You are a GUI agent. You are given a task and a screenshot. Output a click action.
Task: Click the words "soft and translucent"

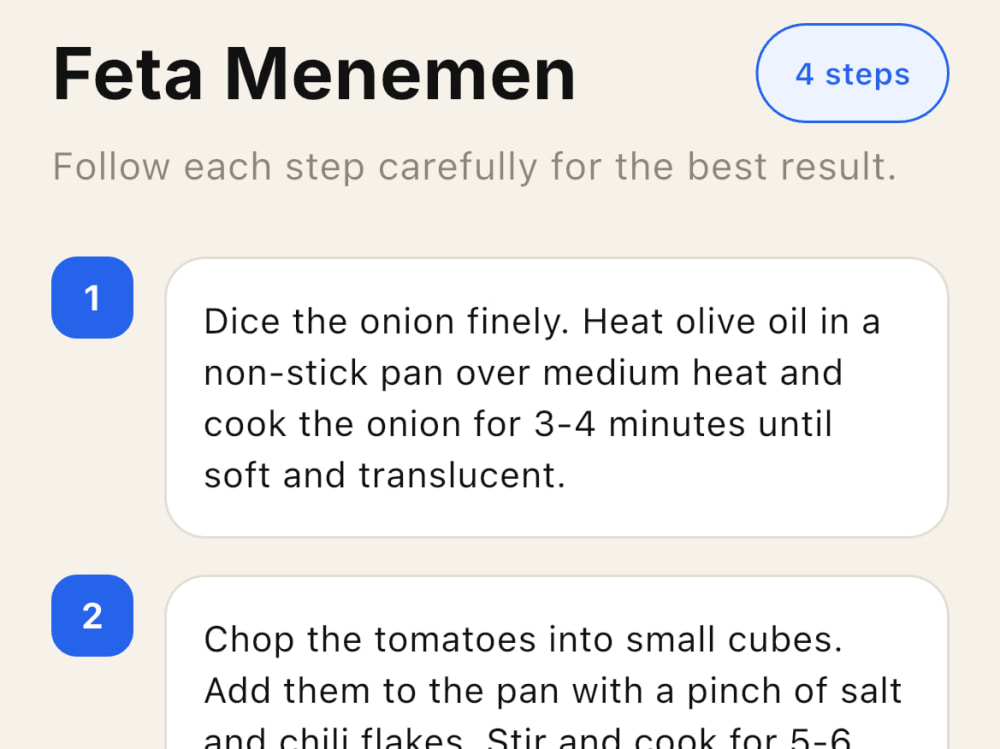tap(384, 475)
